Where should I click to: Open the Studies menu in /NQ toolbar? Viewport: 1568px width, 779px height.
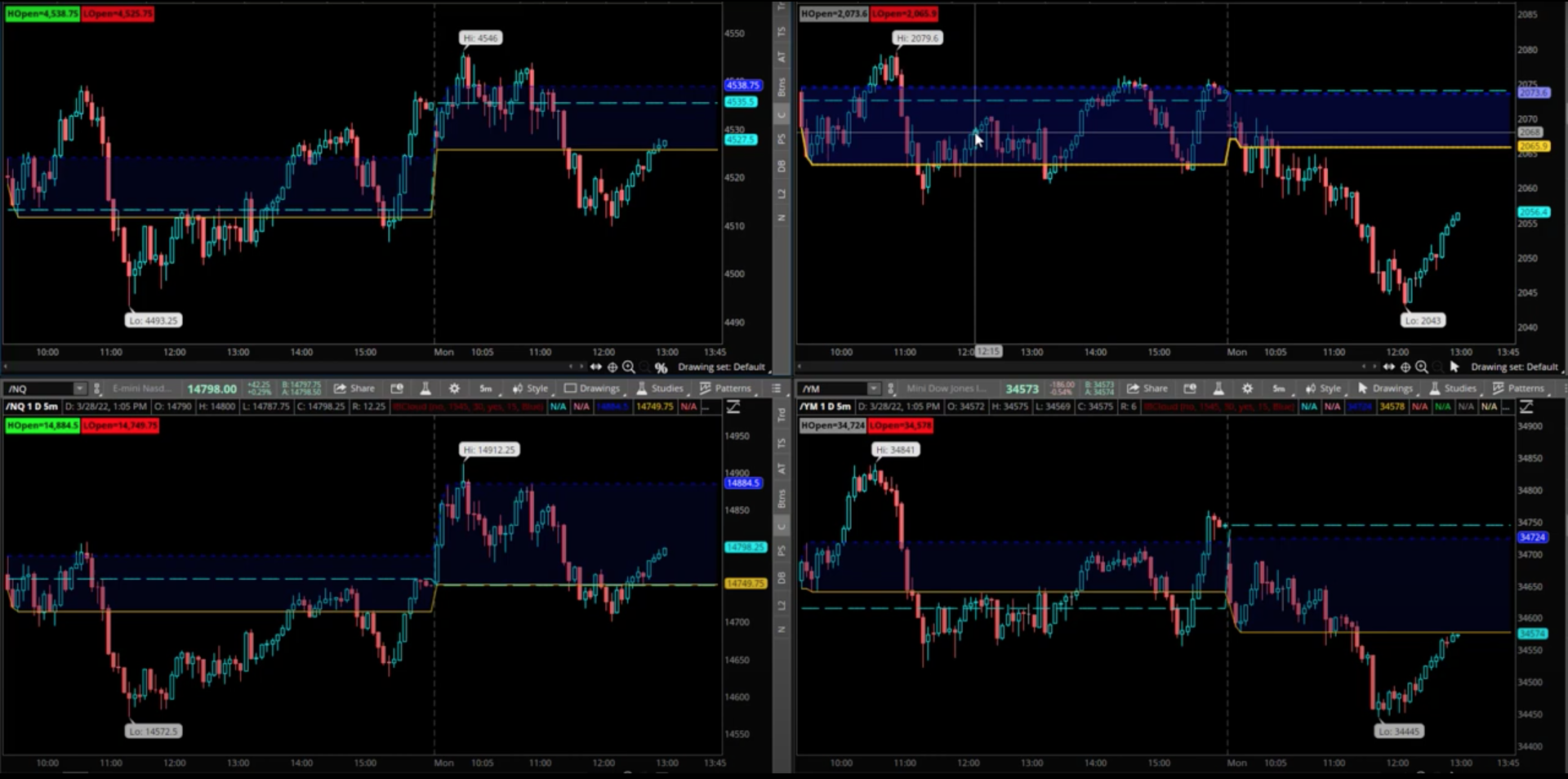point(659,389)
